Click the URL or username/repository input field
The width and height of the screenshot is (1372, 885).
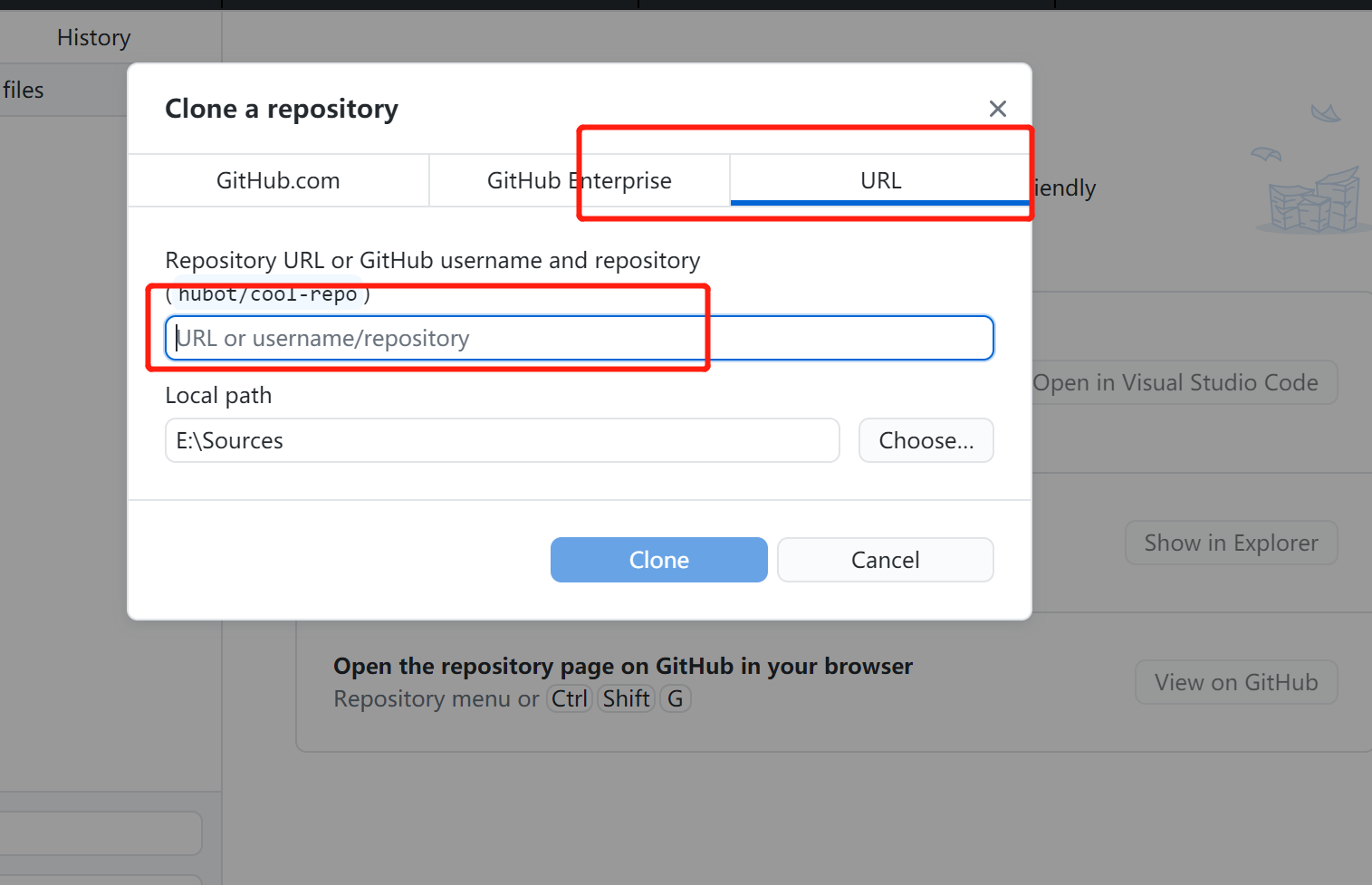pos(579,337)
